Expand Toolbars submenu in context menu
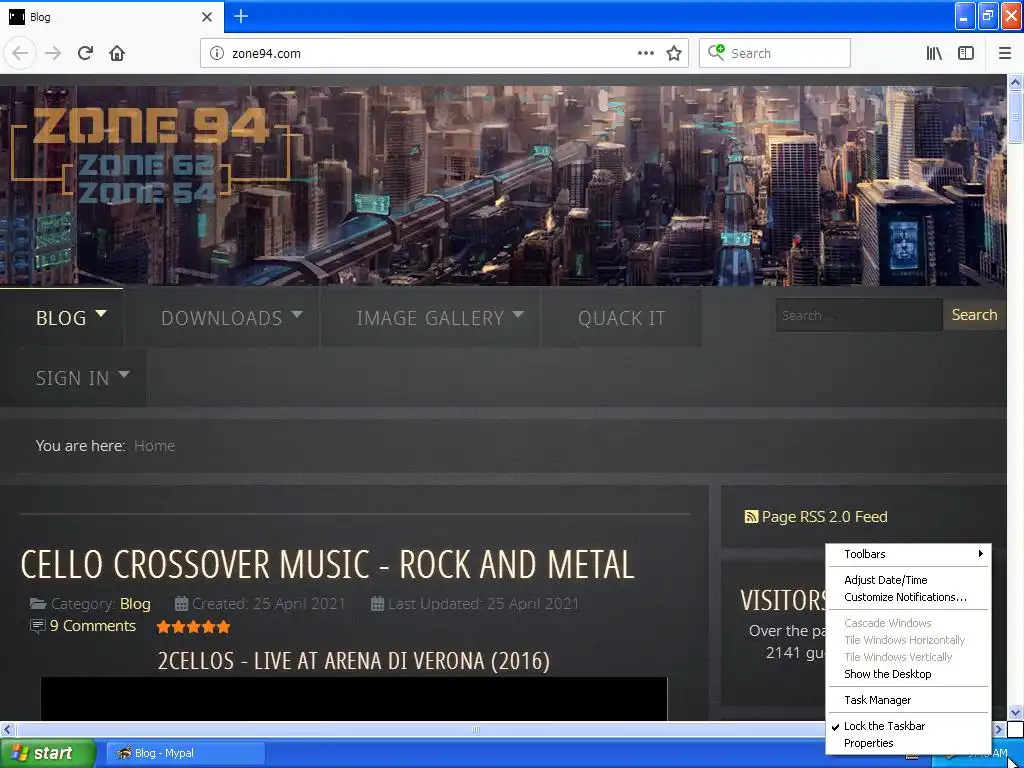1024x768 pixels. point(908,554)
